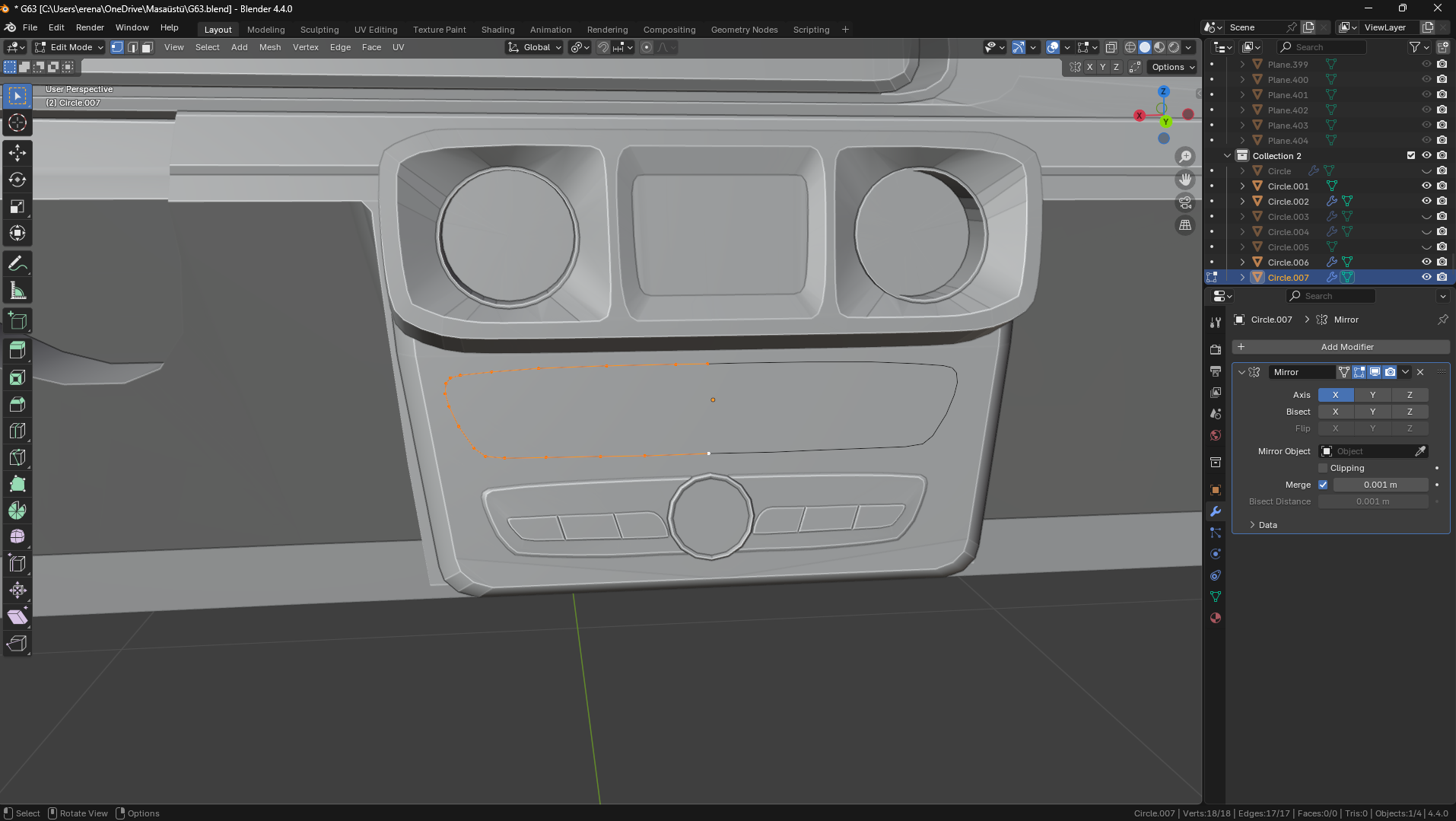Expand Plane.399 in the outliner

[x=1242, y=65]
